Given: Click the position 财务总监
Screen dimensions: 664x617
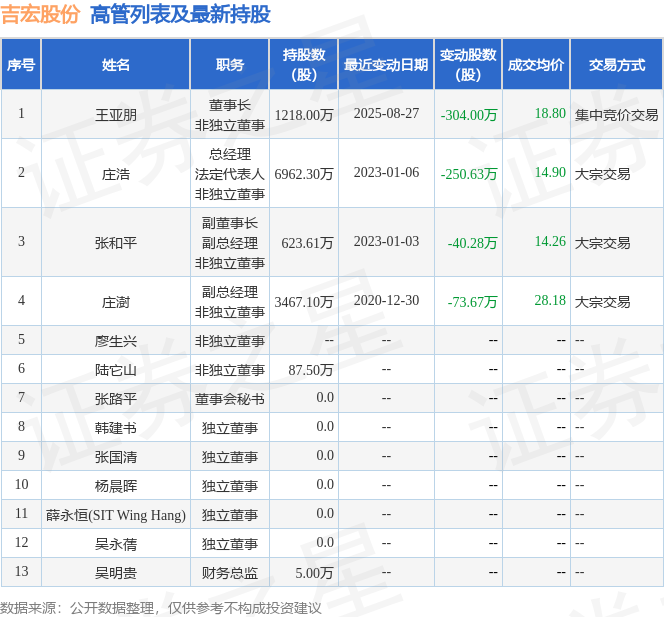Looking at the screenshot, I should 230,573.
